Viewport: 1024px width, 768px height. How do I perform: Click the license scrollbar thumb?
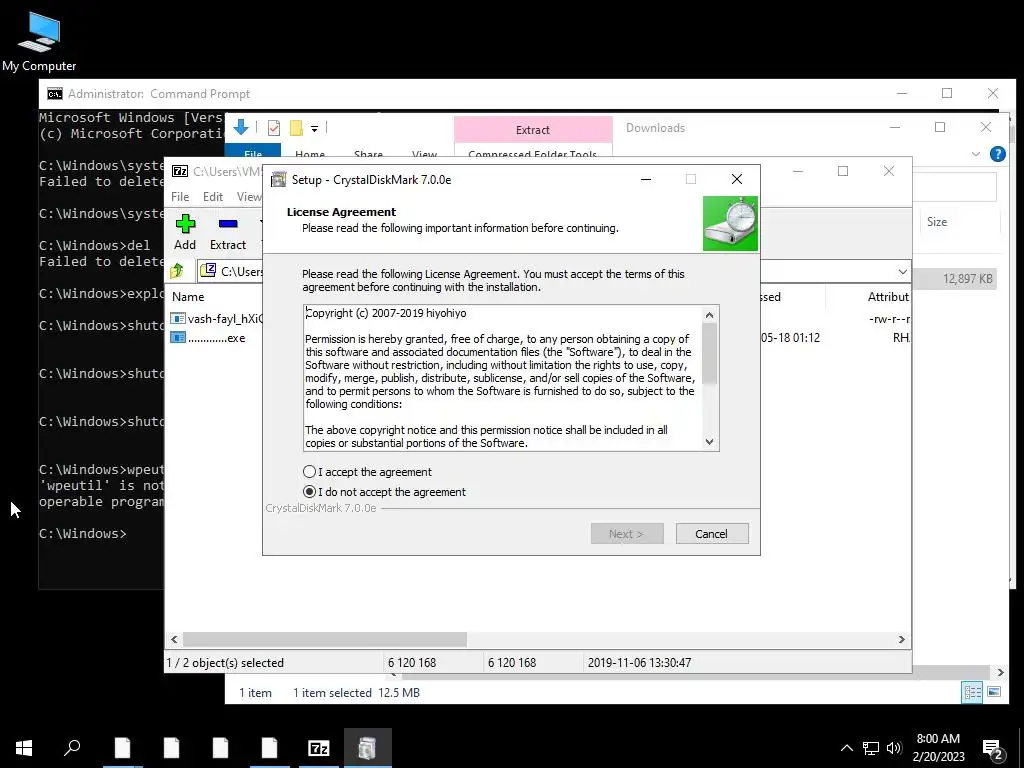[710, 353]
